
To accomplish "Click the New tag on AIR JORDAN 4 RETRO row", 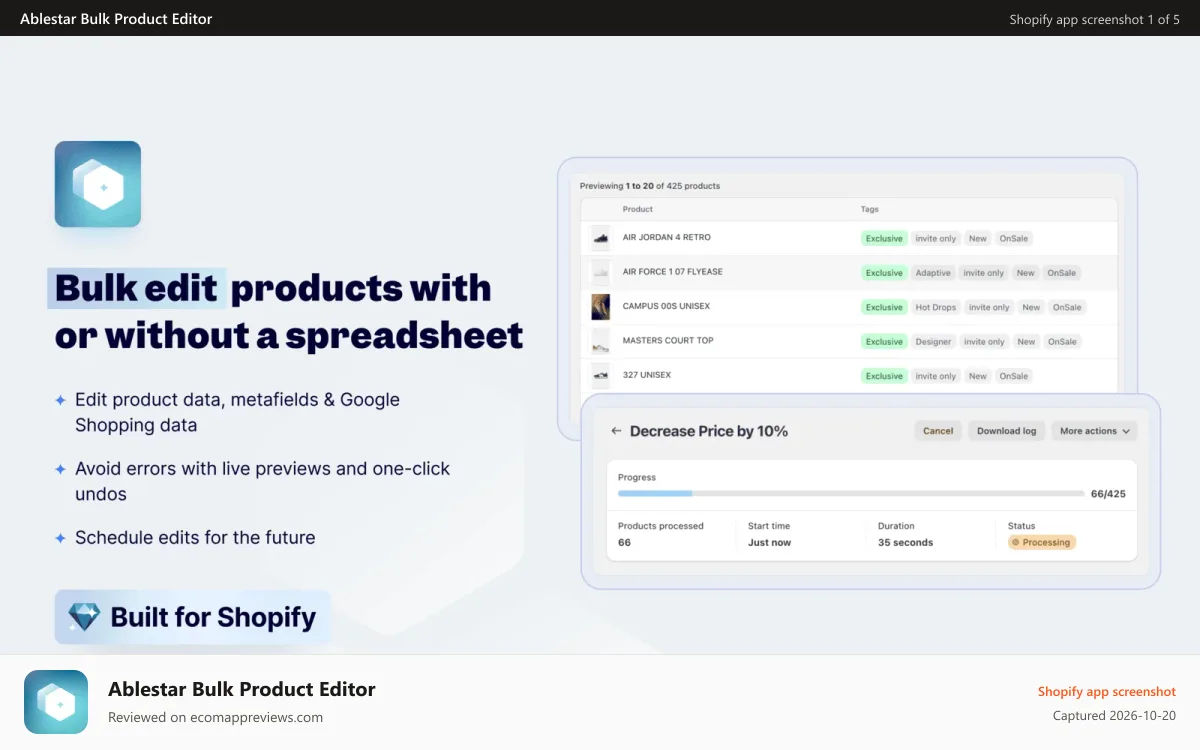I will (x=978, y=238).
